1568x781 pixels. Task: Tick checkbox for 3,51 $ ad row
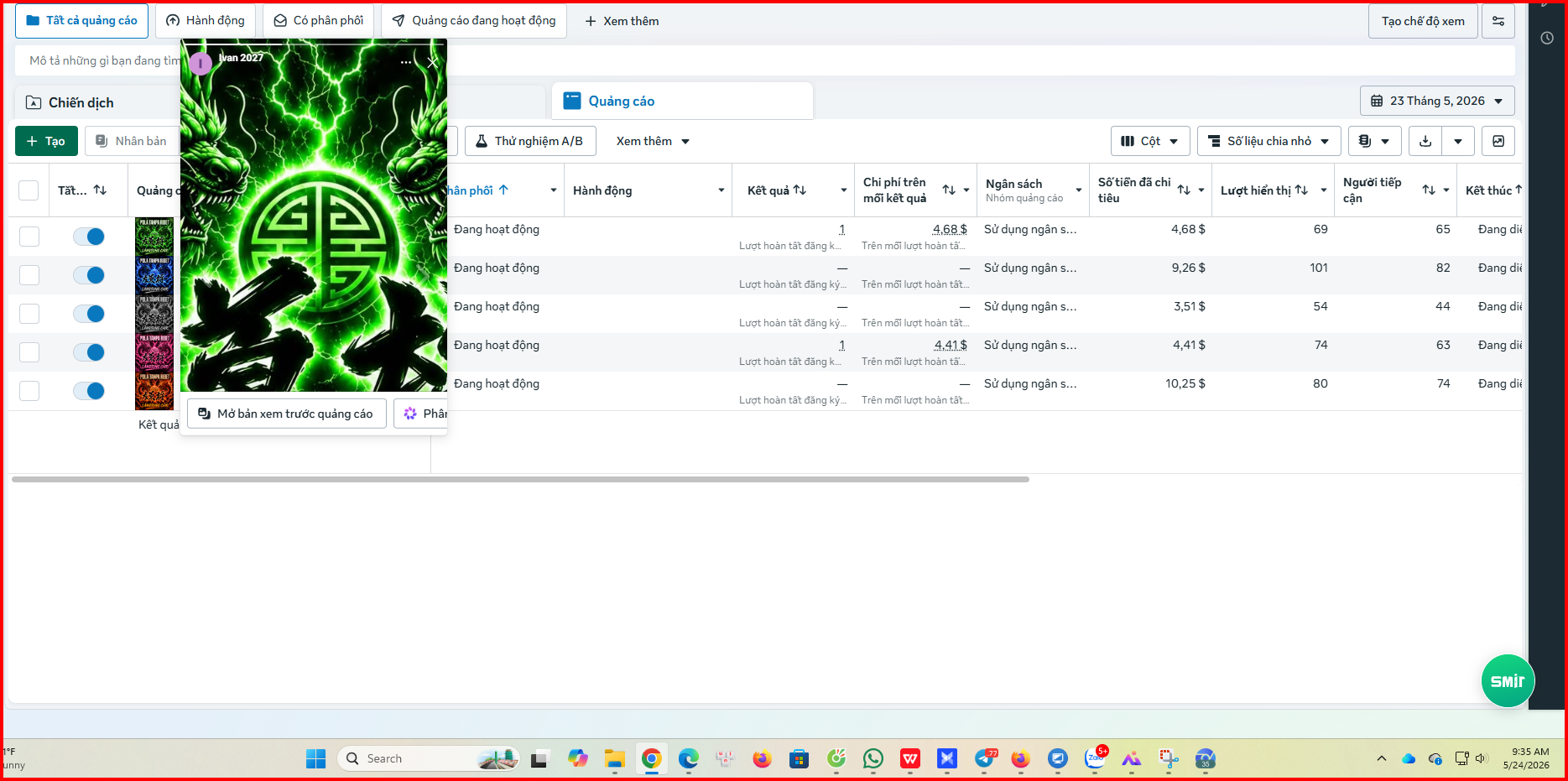[x=29, y=314]
